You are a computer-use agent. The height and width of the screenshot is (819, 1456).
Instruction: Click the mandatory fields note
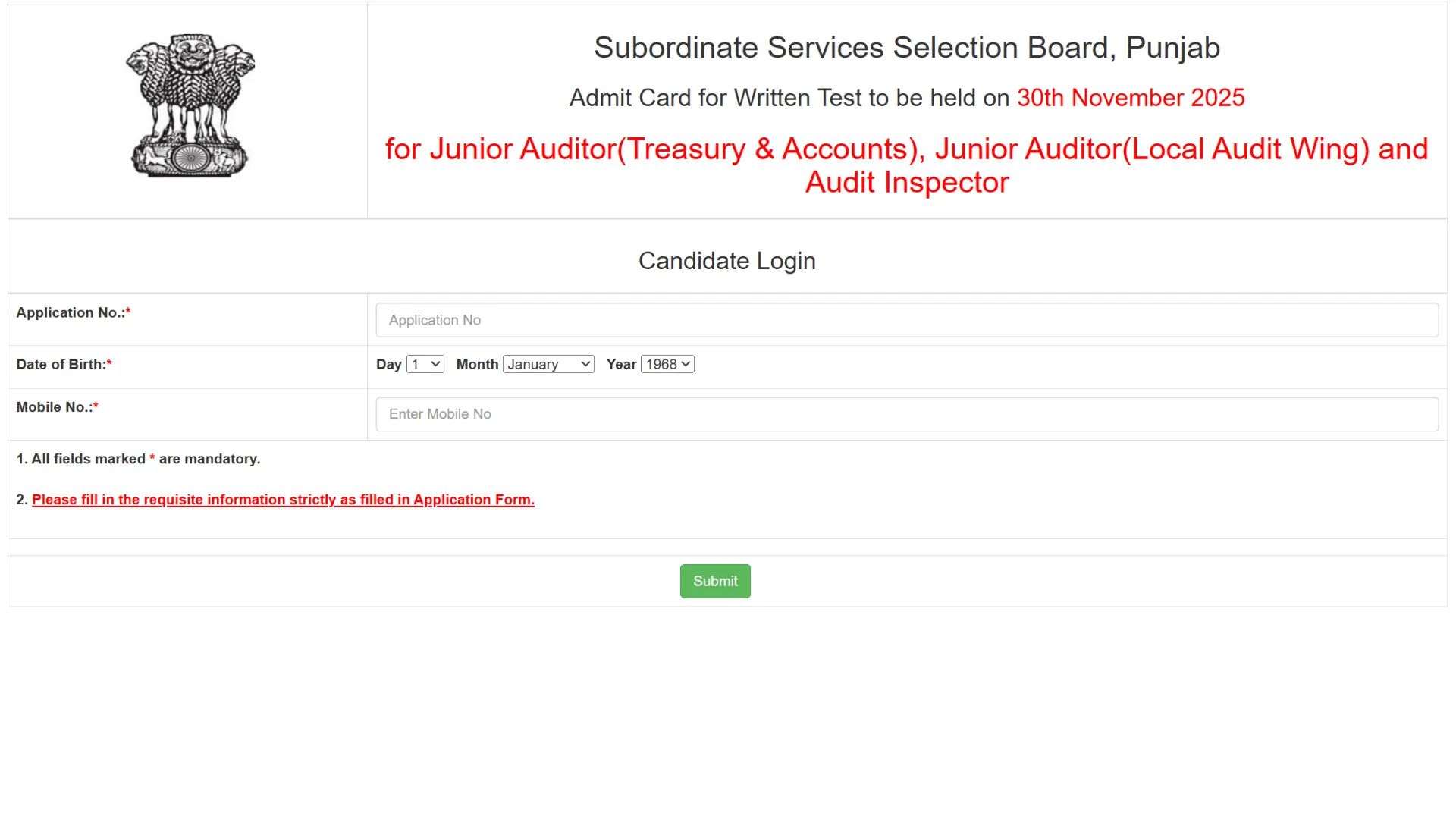tap(138, 459)
